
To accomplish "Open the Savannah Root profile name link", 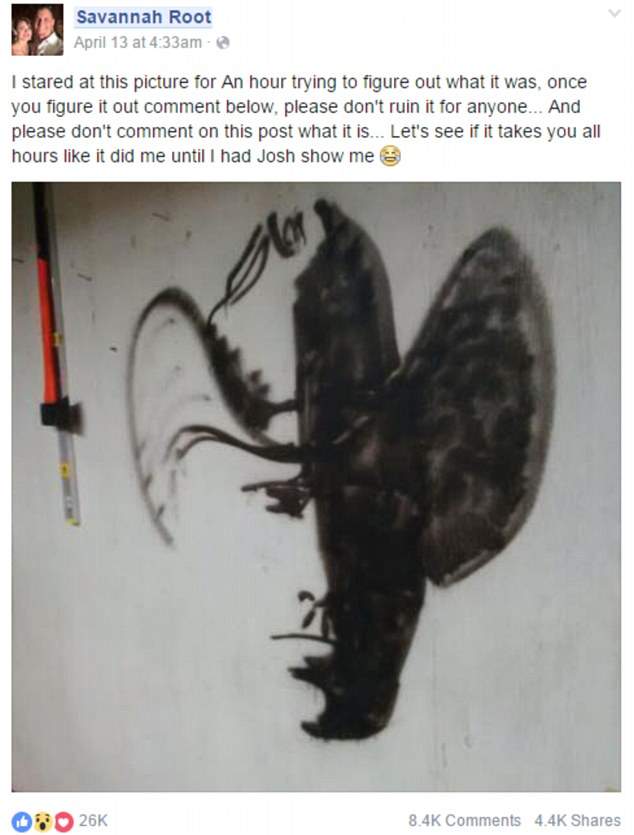I will point(144,17).
